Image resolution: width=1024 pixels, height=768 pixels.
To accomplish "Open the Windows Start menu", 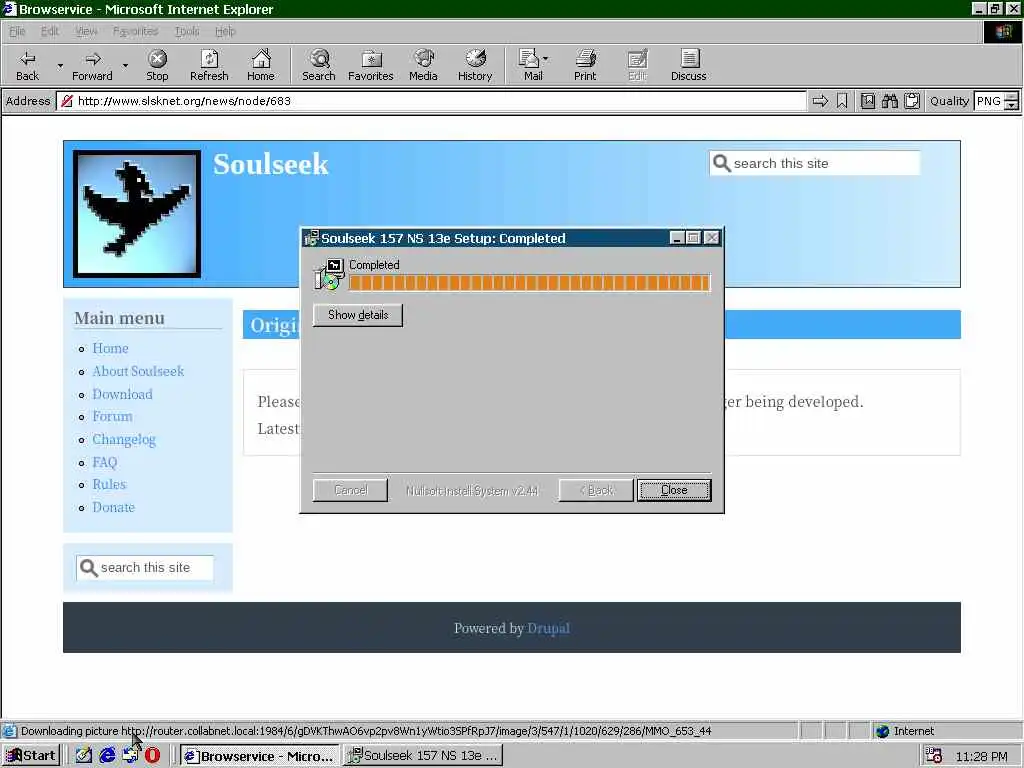I will (x=31, y=756).
